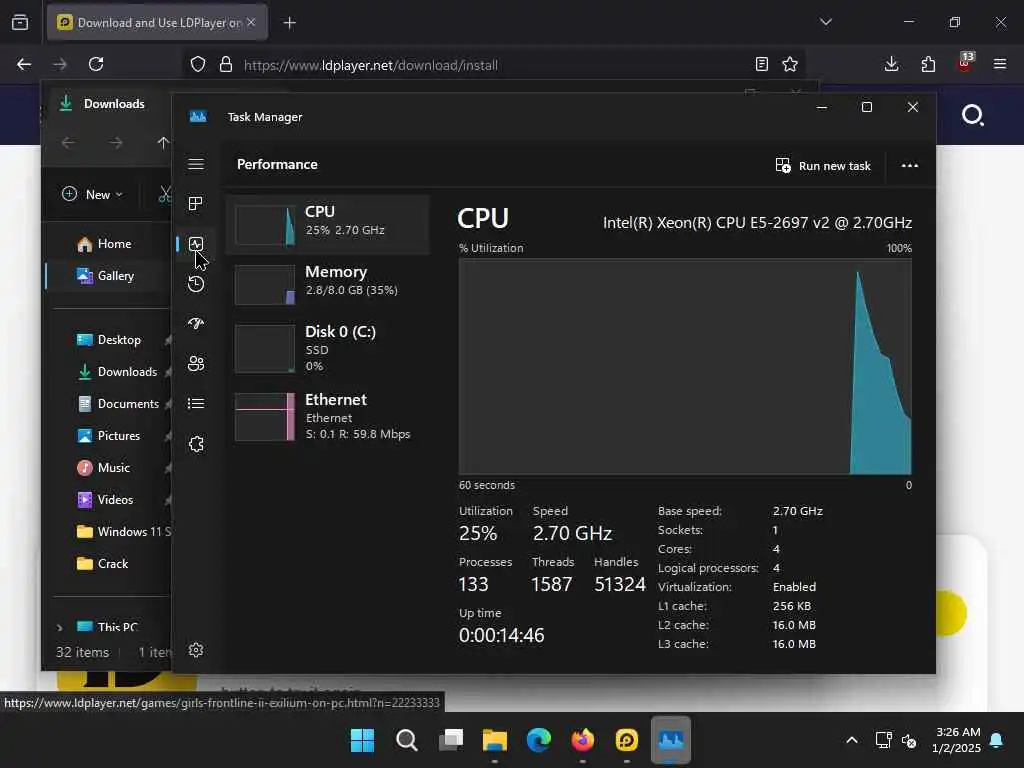Image resolution: width=1024 pixels, height=768 pixels.
Task: Open the three-dot more options menu
Action: [x=910, y=166]
